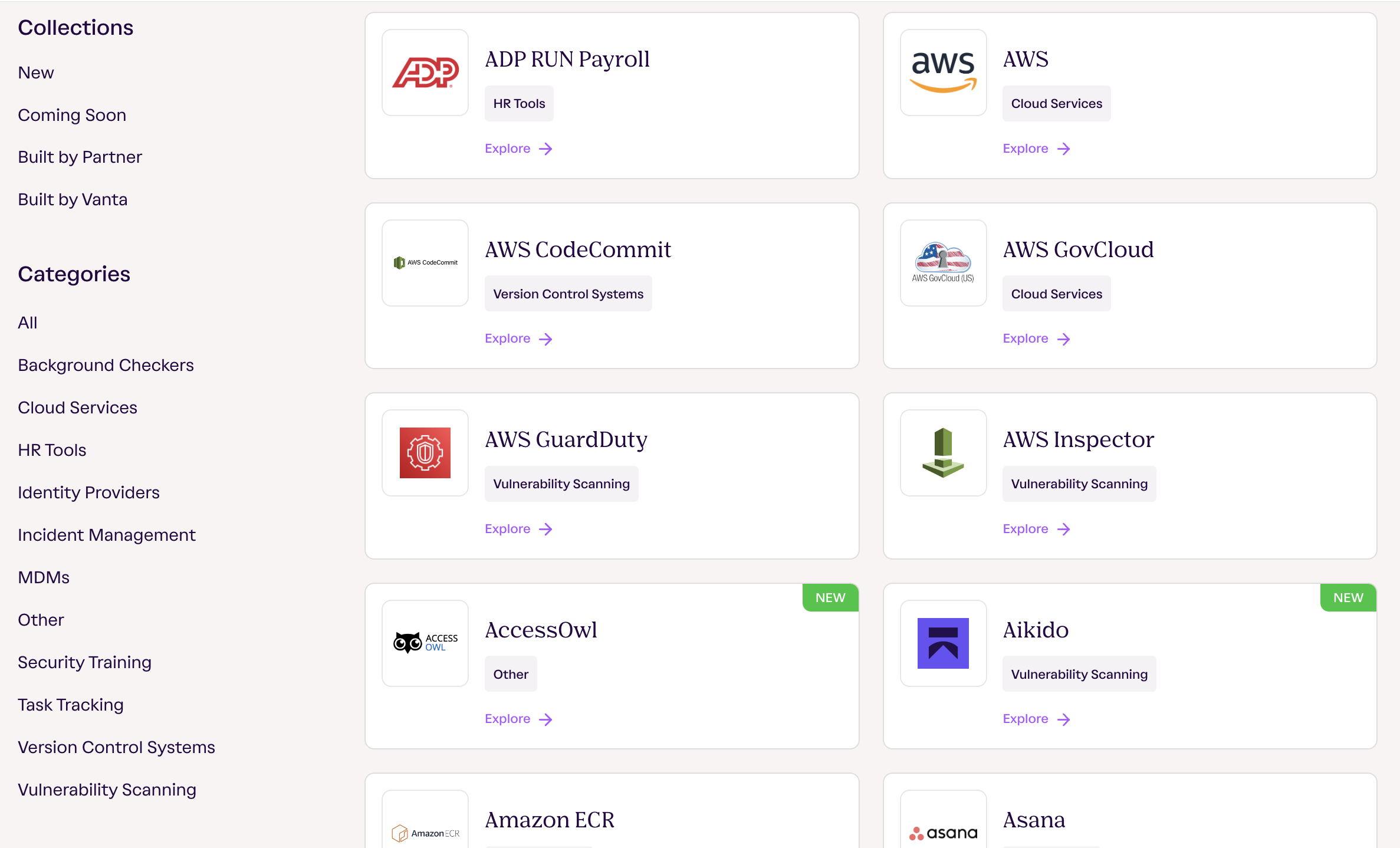
Task: Click Explore link under AWS GuardDuty
Action: tap(518, 529)
